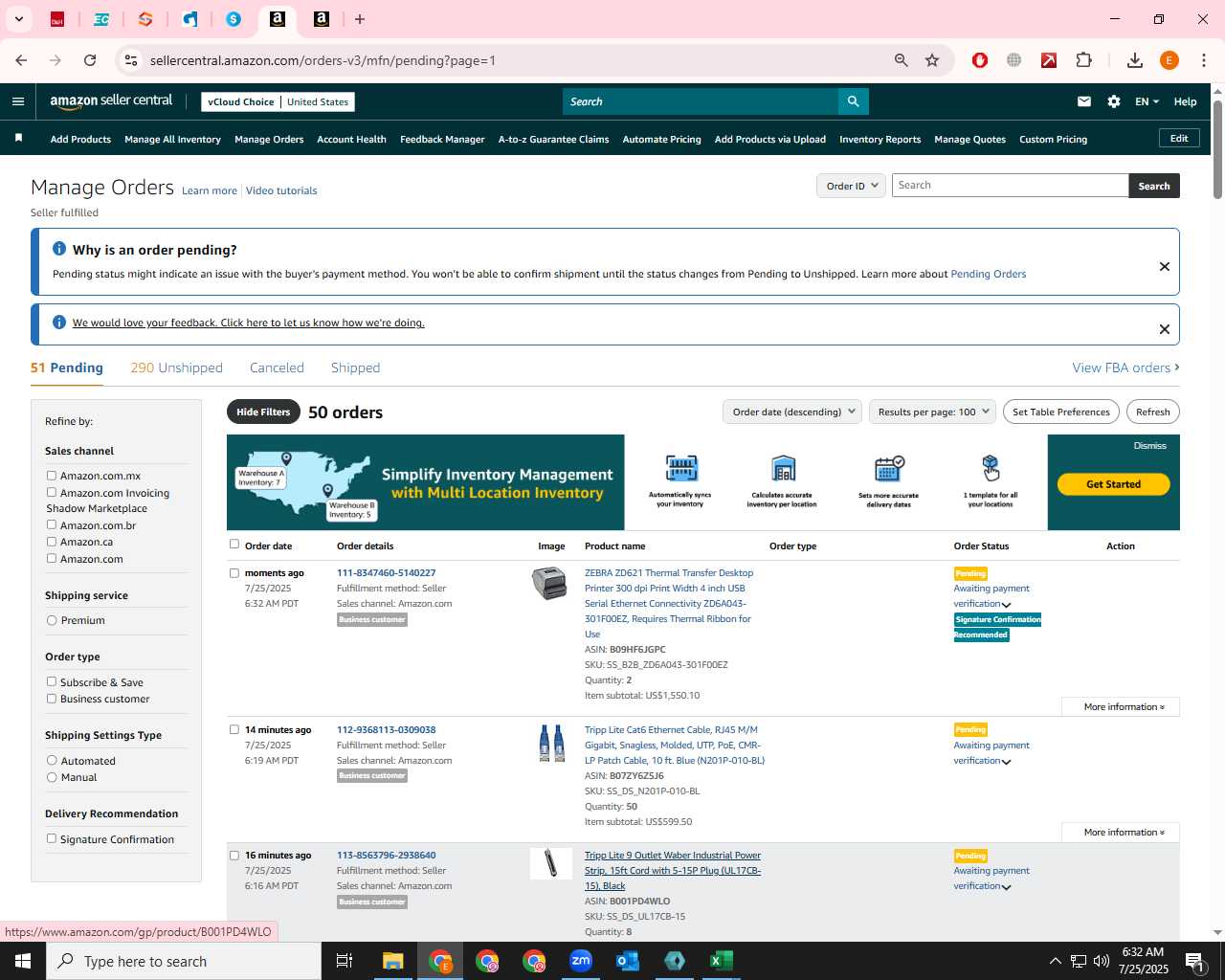Open the tab search chevron in Chrome
Viewport: 1225px width, 980px height.
(x=18, y=19)
